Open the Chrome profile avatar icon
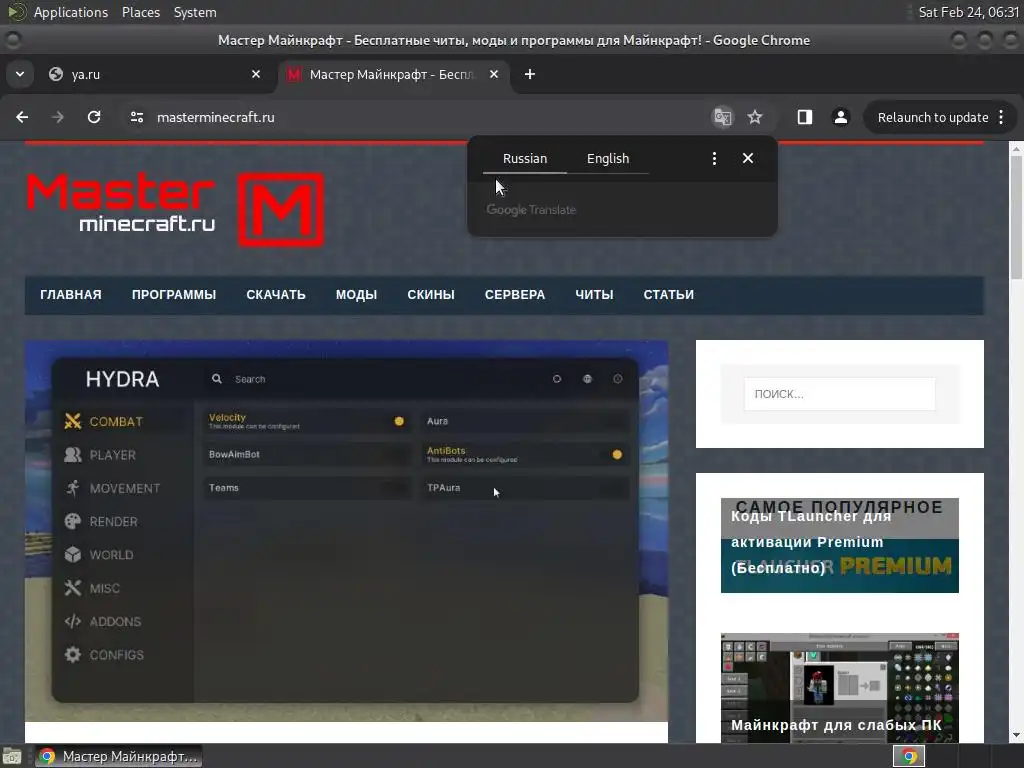 coord(840,117)
